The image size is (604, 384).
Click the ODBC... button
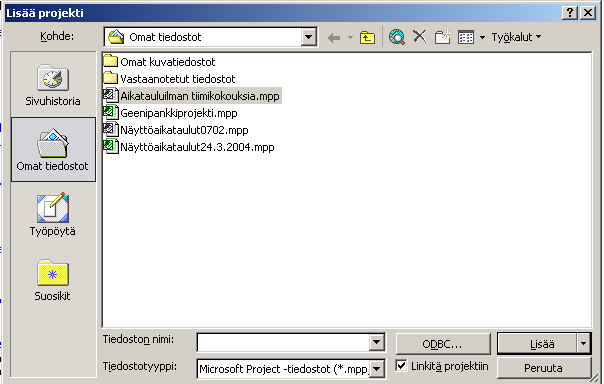click(443, 344)
